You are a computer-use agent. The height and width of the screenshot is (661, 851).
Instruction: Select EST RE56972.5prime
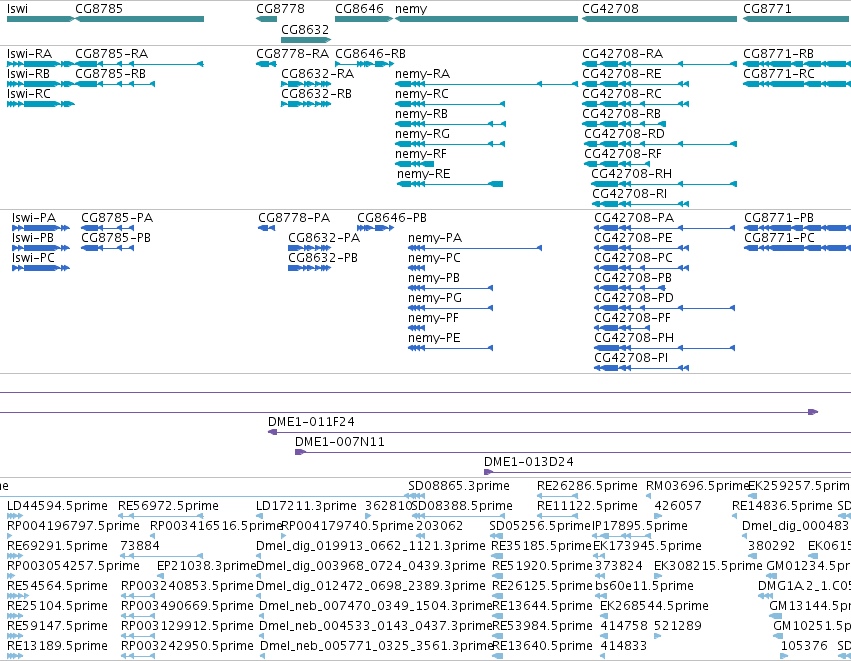[x=161, y=516]
